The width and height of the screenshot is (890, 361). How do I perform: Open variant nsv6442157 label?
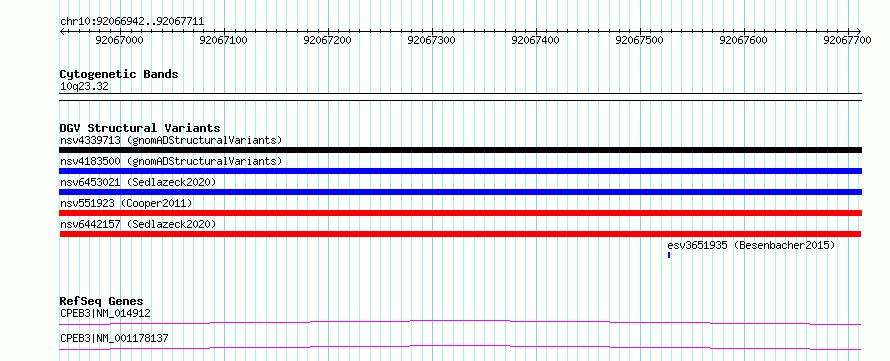[x=138, y=224]
